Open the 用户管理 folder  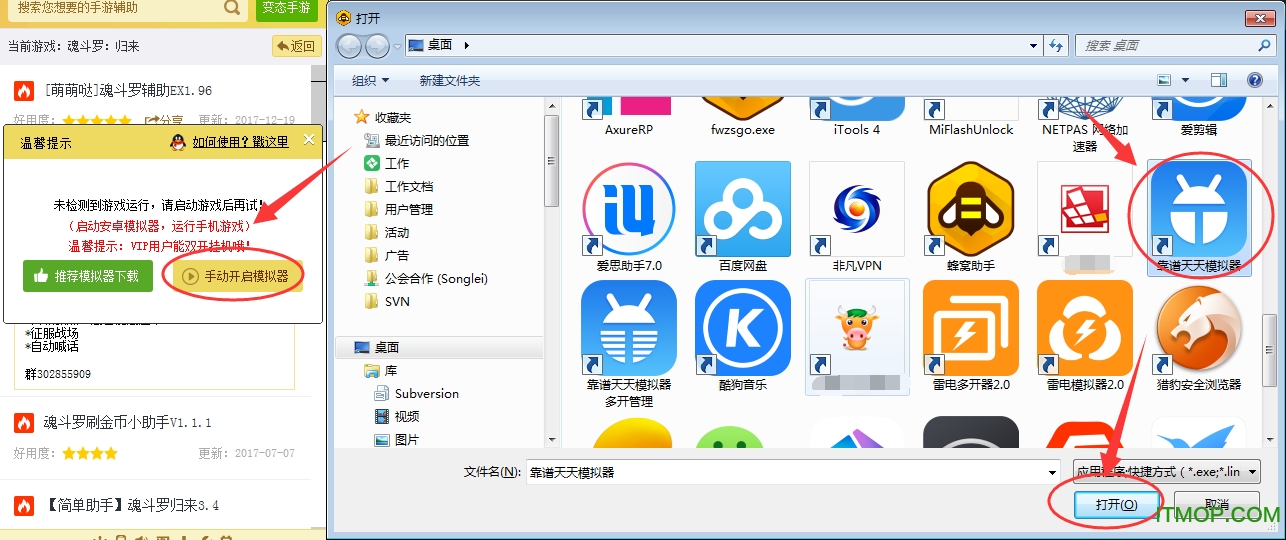398,209
